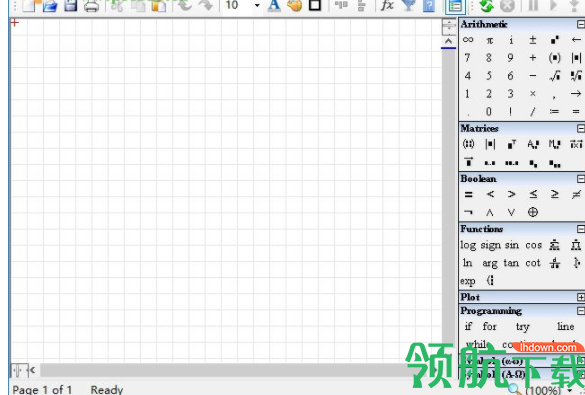Insert matrix transpose operator
Screen dimensions: 585x395
click(512, 144)
